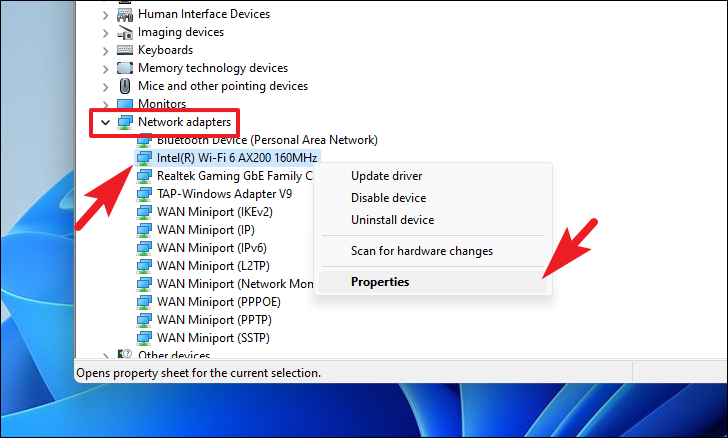Select TAP-Windows Adapter V9 entry
Screen dimensions: 728x438
224,194
